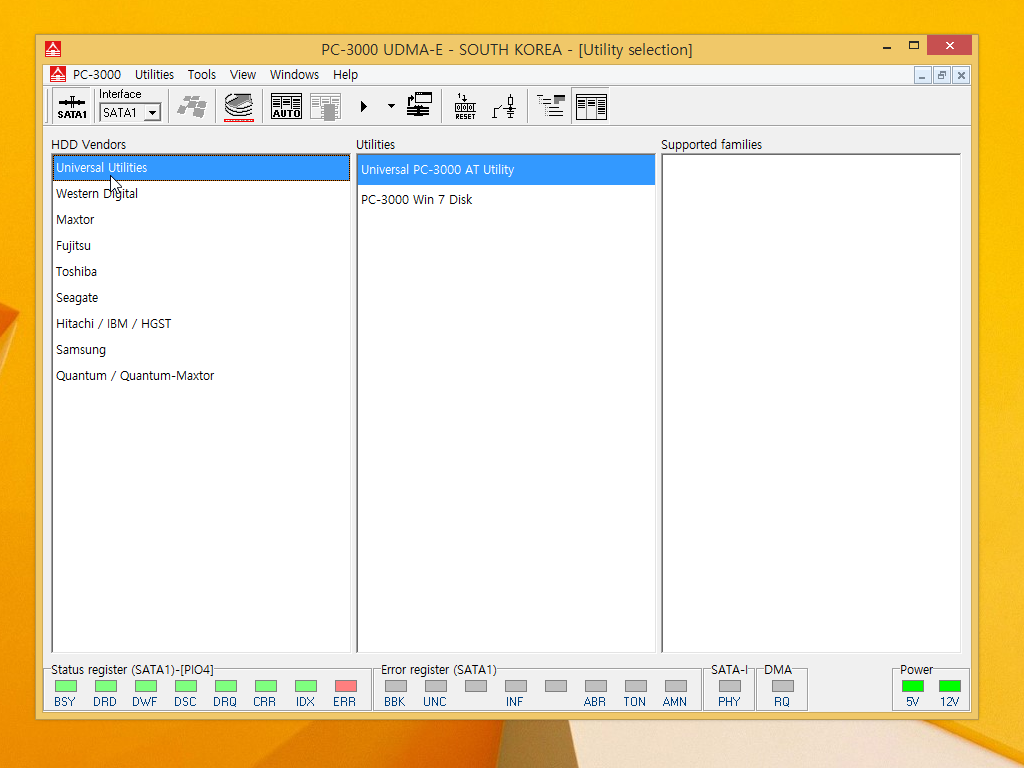The height and width of the screenshot is (768, 1024).
Task: Click the ABR error register indicator
Action: 596,686
